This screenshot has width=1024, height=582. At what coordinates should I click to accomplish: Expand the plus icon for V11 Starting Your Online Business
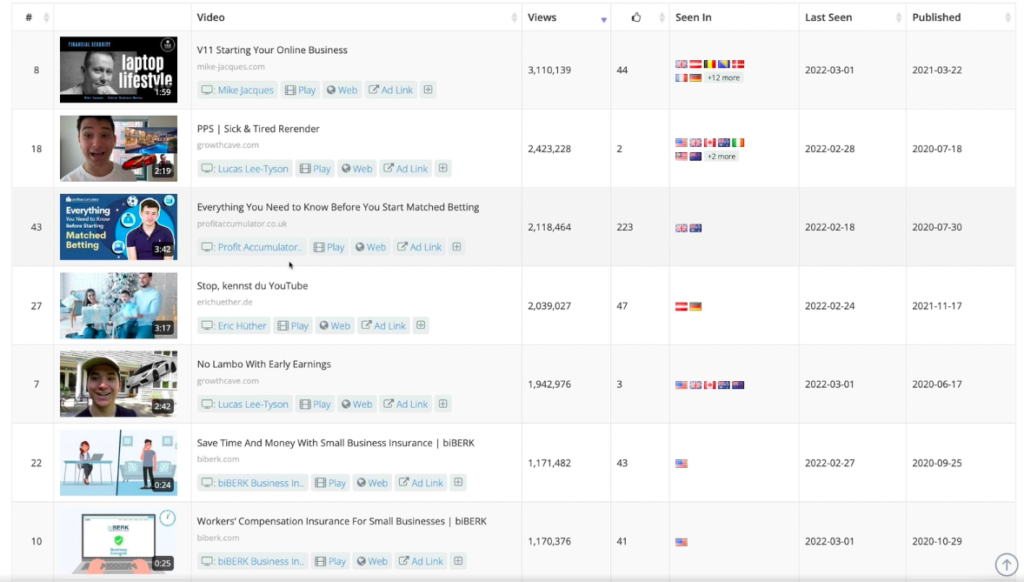[x=428, y=89]
